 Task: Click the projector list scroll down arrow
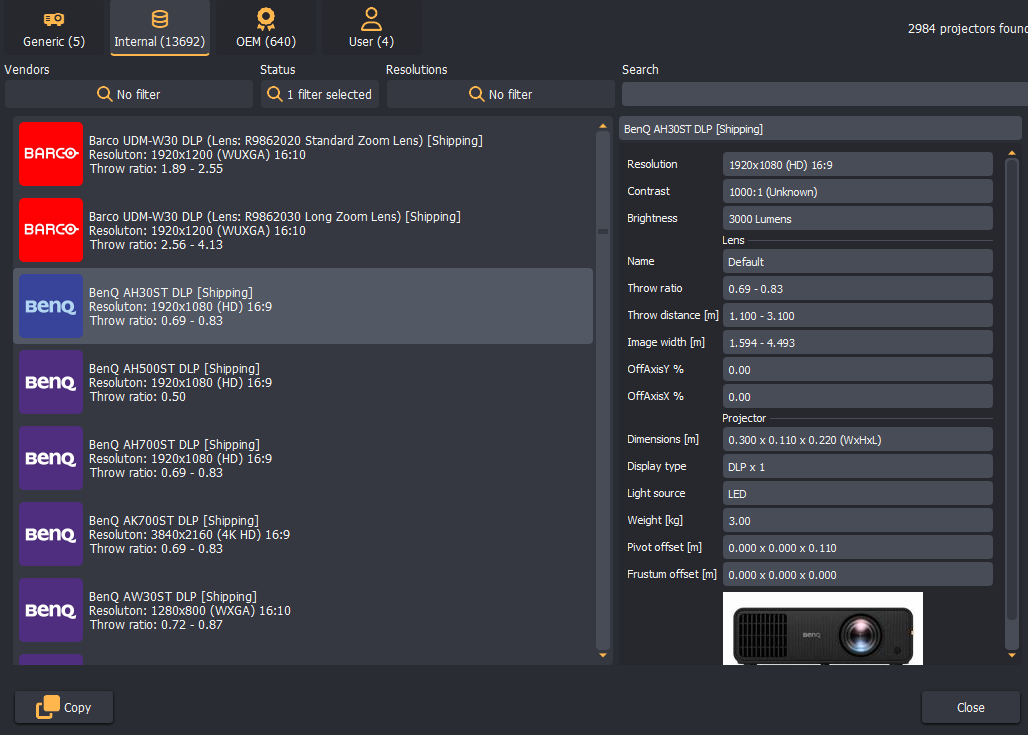click(603, 655)
